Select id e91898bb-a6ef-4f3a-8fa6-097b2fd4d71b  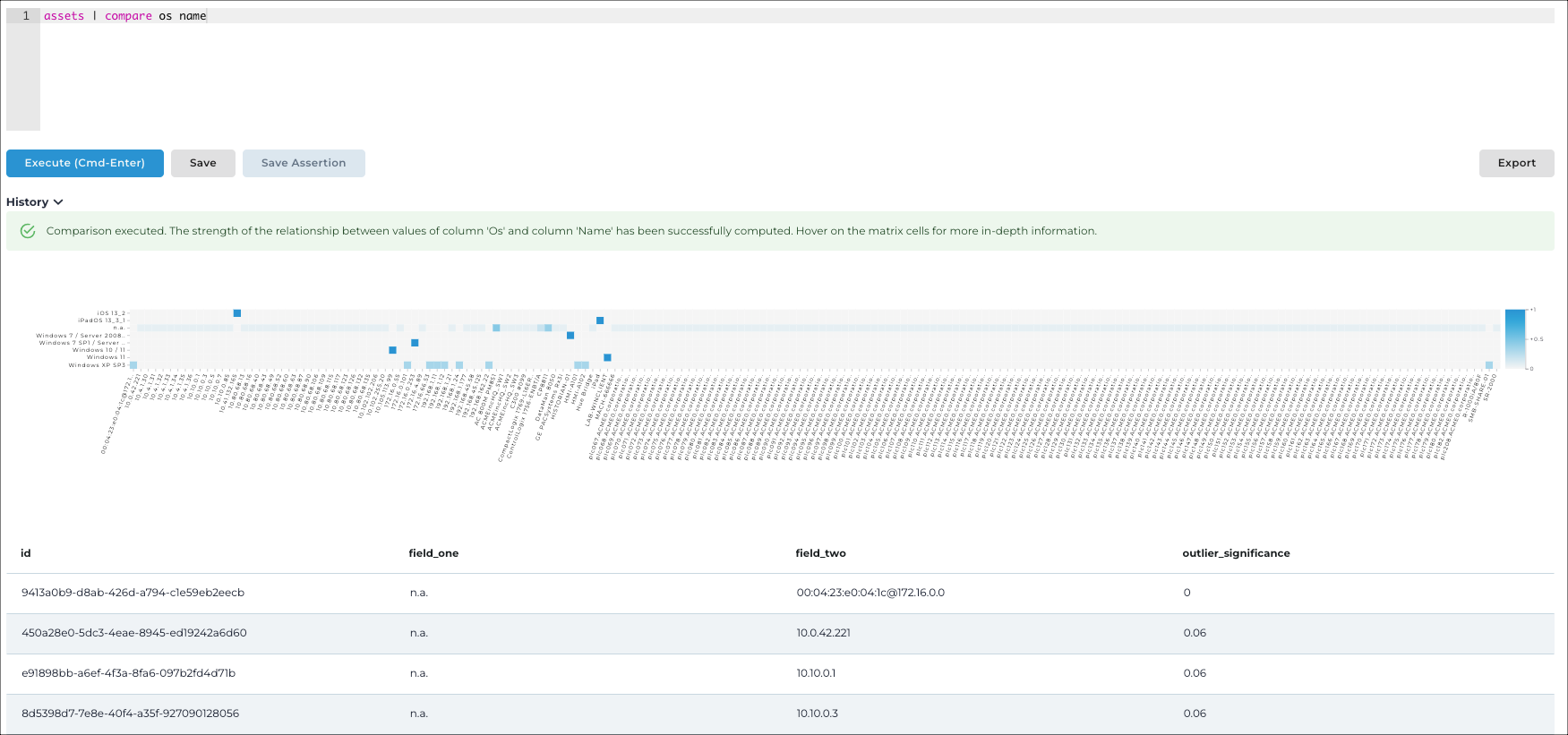coord(128,673)
